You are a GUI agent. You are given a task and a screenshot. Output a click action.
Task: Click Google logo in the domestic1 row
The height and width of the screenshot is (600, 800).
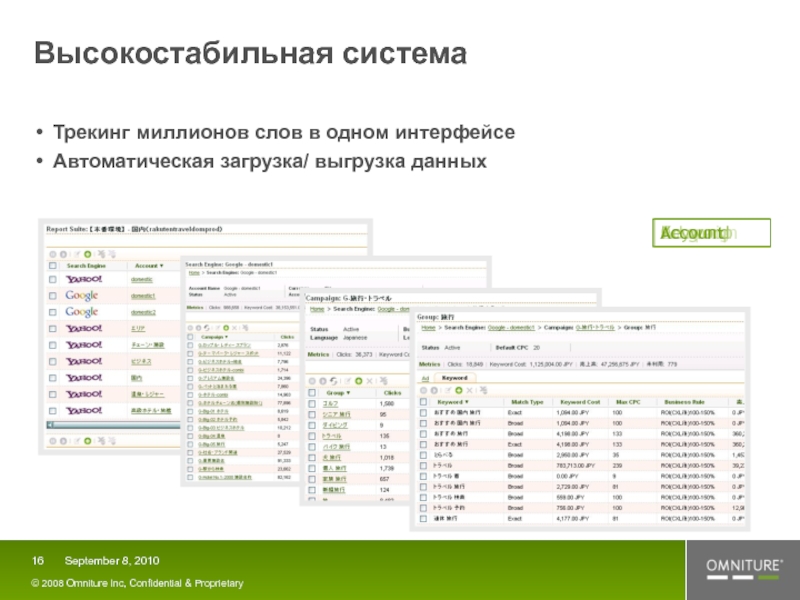[82, 295]
